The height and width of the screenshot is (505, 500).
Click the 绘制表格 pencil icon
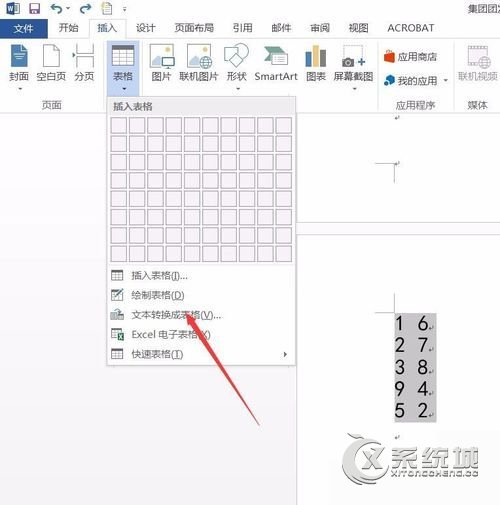[x=117, y=295]
